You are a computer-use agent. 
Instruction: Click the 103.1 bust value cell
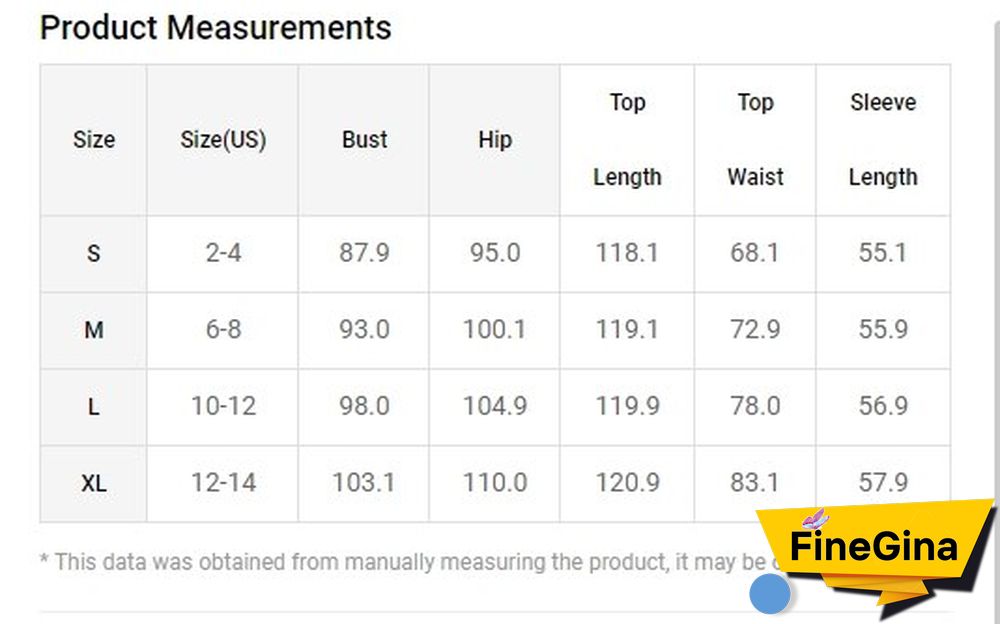tap(364, 483)
